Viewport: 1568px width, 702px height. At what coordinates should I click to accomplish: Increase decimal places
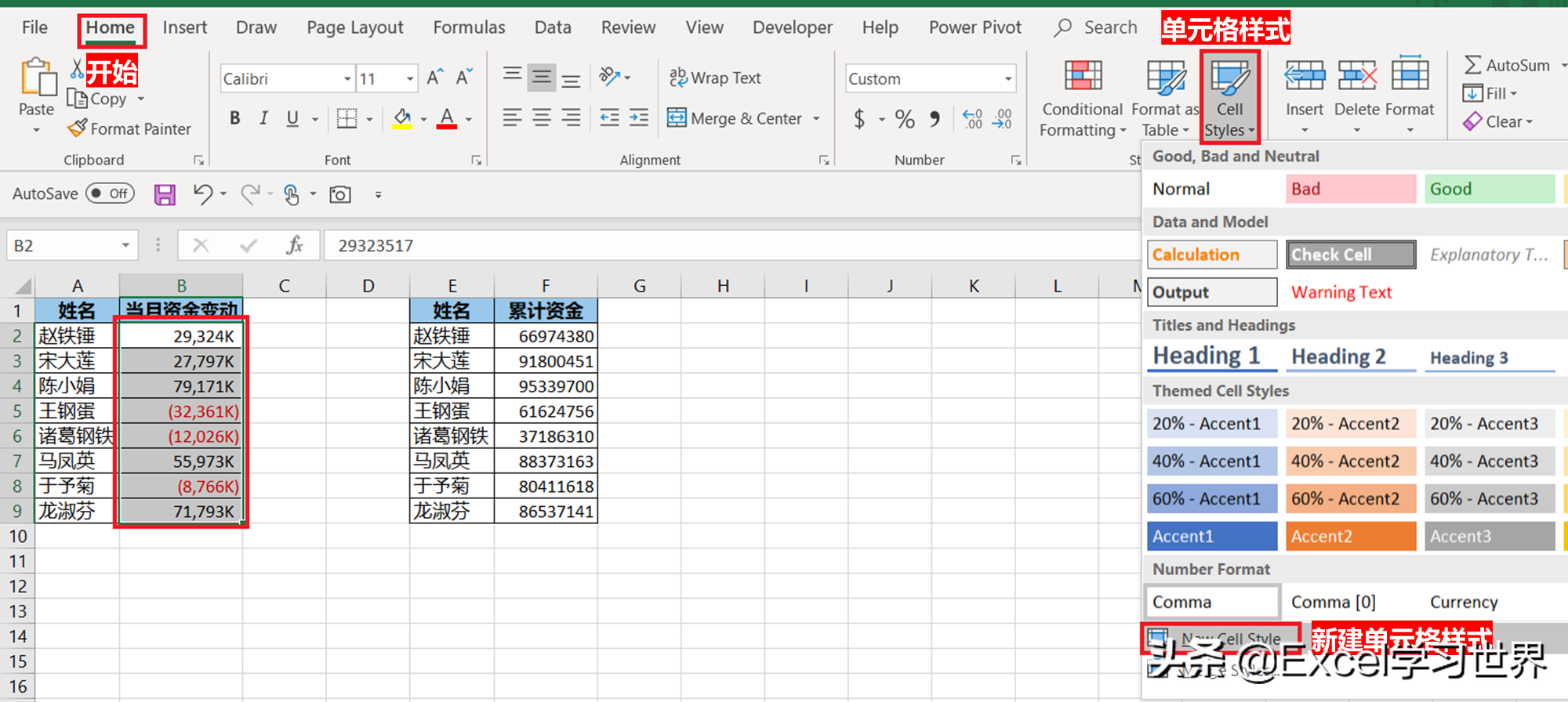click(x=972, y=119)
